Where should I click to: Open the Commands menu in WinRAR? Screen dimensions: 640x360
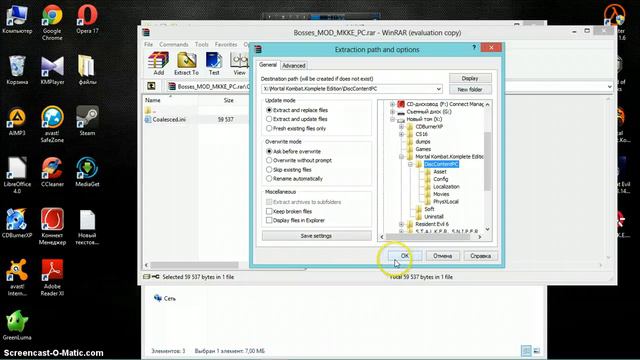173,44
